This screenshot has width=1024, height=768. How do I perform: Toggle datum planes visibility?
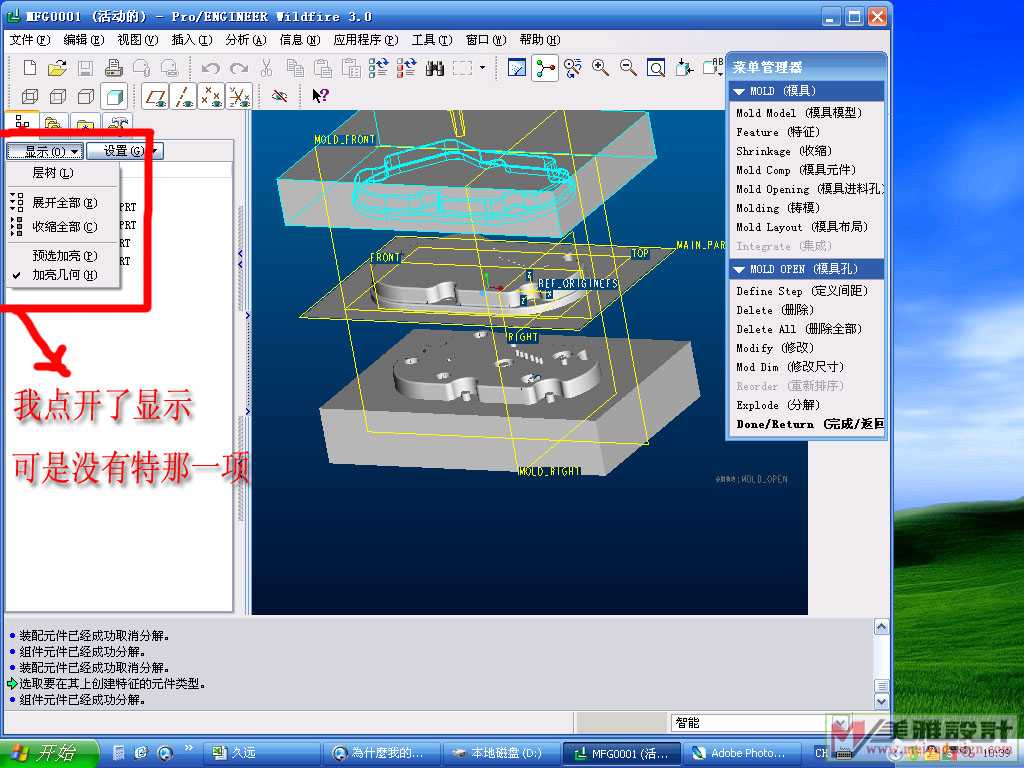155,97
